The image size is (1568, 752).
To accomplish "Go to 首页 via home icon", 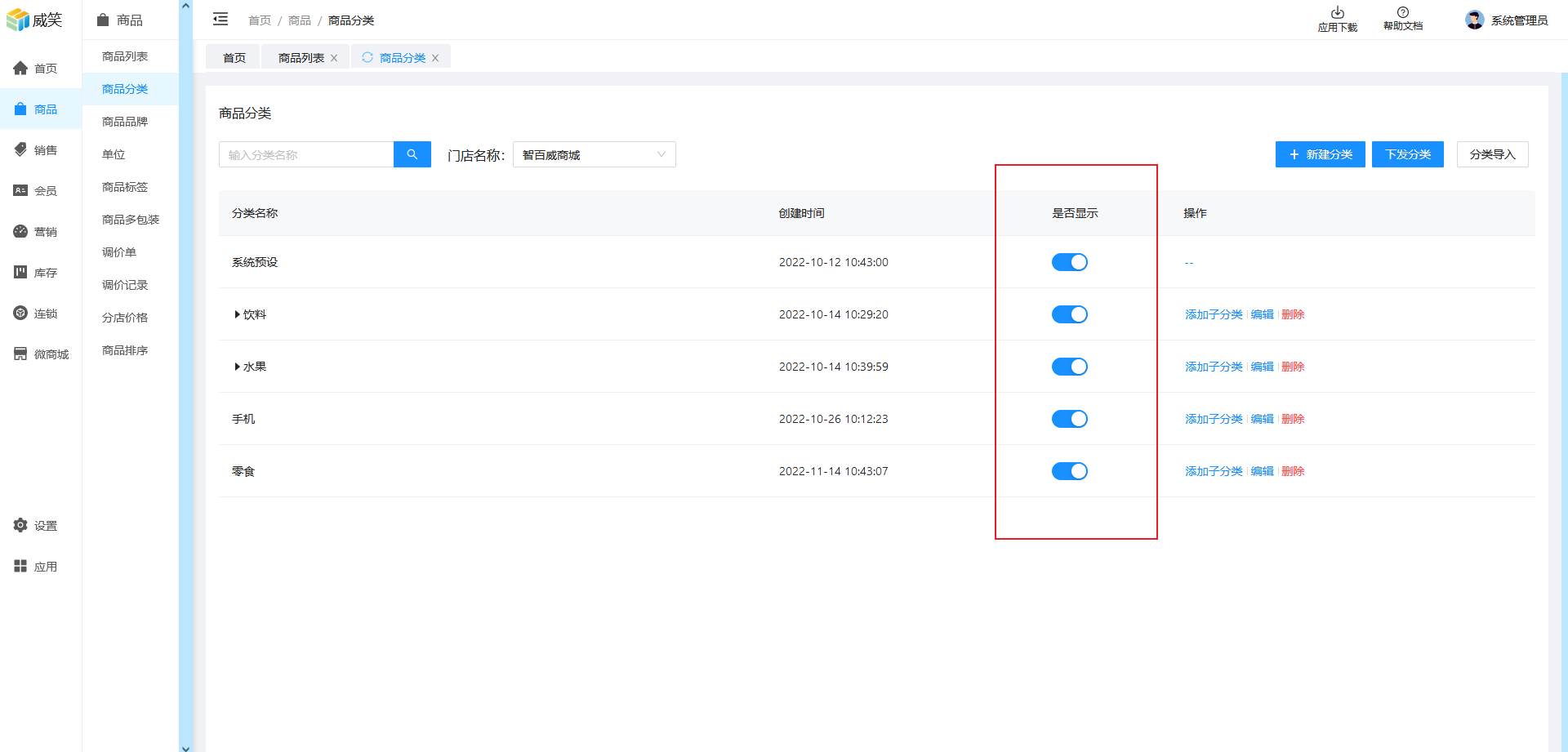I will click(20, 69).
